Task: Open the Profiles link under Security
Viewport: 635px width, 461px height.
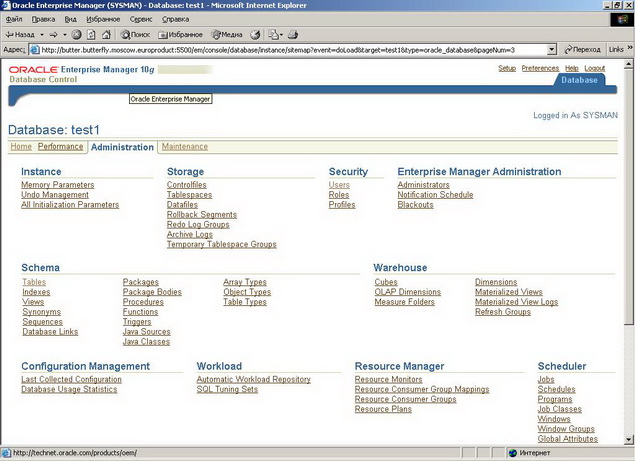Action: [x=342, y=205]
